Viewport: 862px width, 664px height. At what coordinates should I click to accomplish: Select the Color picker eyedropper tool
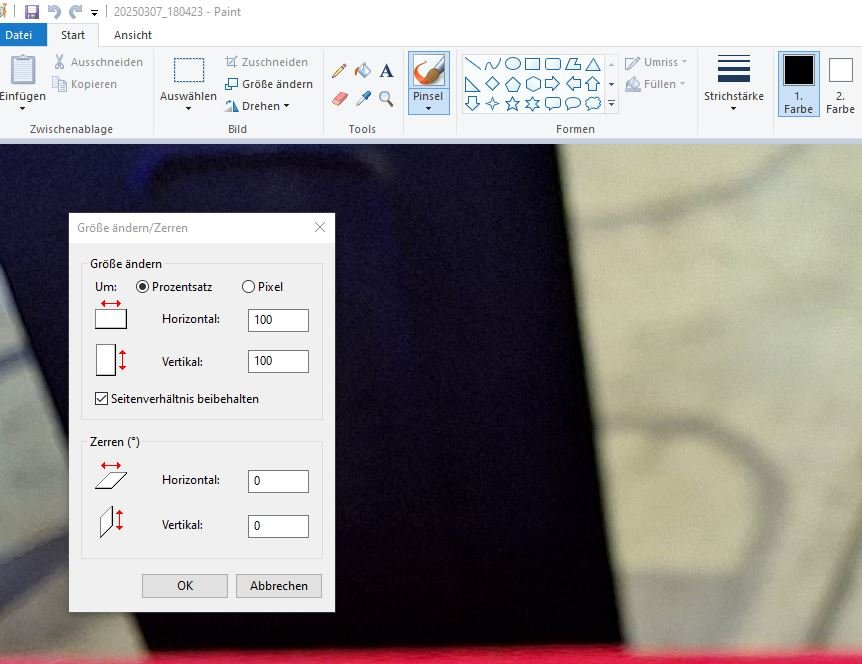[x=363, y=99]
